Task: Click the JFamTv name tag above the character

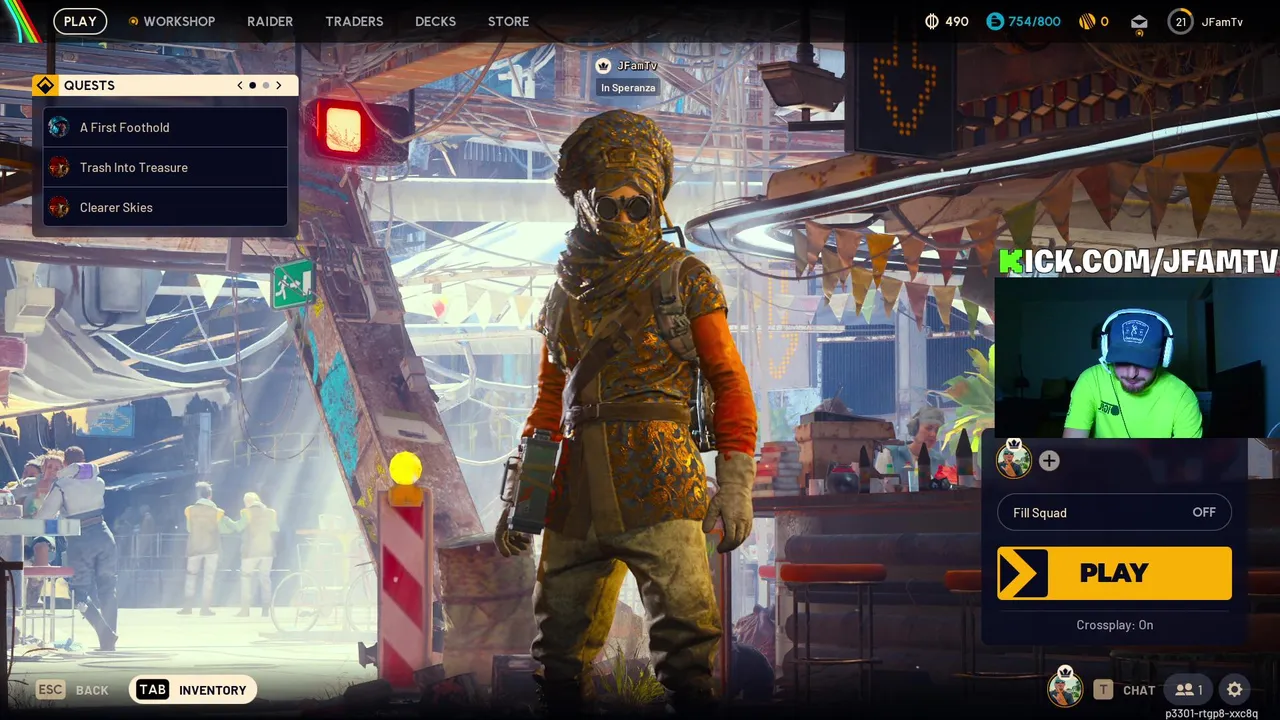Action: pyautogui.click(x=637, y=66)
